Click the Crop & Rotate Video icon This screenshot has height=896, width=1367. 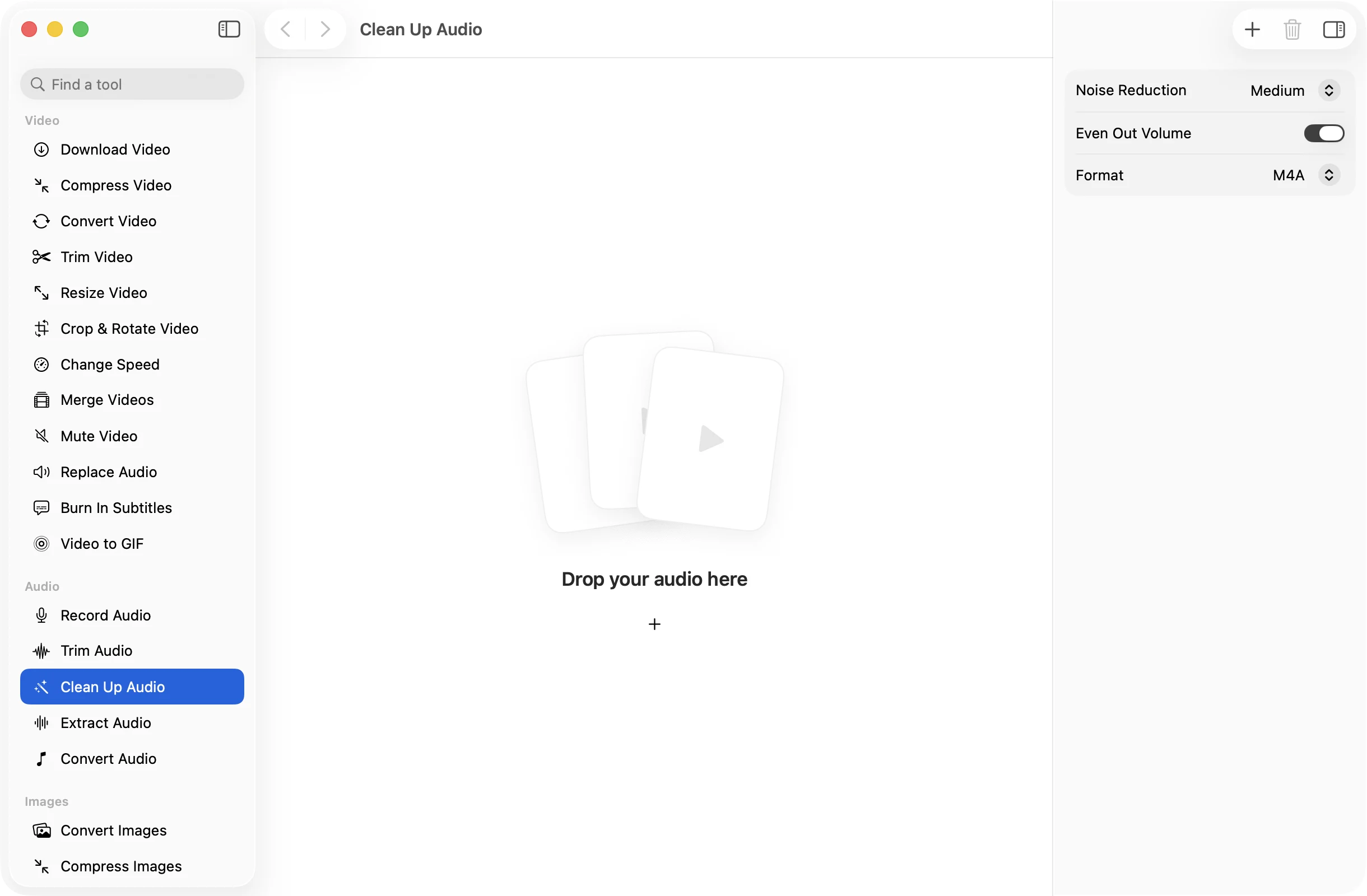(x=41, y=329)
